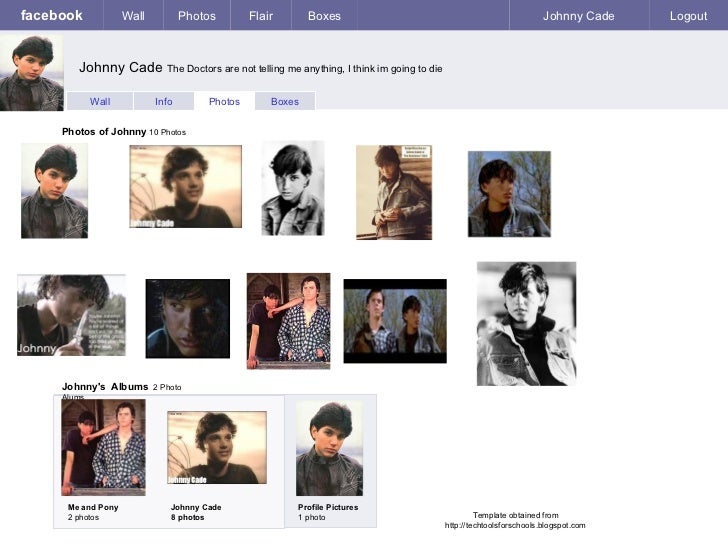728x546 pixels.
Task: Open the Profile Pictures album cover
Action: [330, 448]
